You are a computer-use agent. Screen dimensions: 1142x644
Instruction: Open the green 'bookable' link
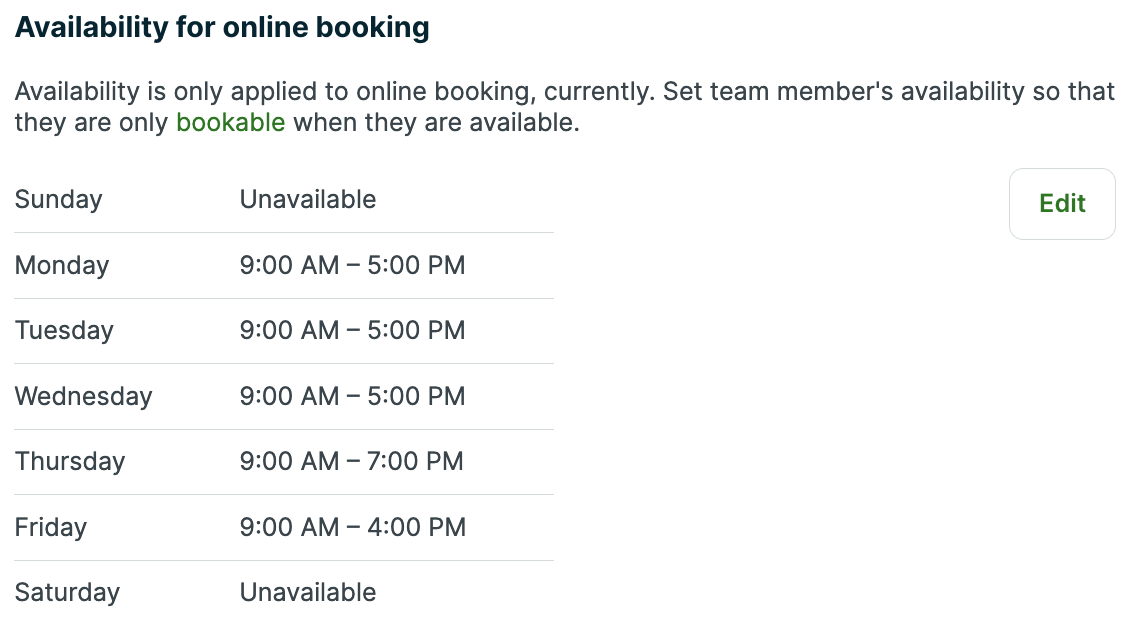click(x=230, y=124)
